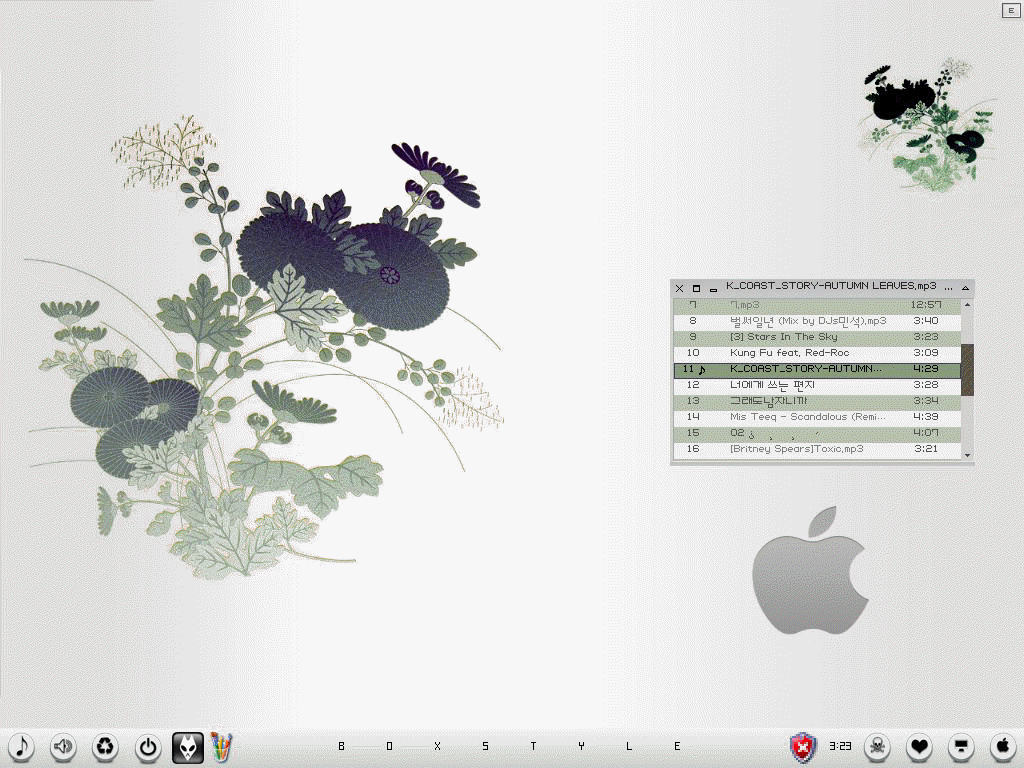Select track 10 Kung Fu feat. Red-Roc
This screenshot has width=1024, height=768.
(789, 353)
